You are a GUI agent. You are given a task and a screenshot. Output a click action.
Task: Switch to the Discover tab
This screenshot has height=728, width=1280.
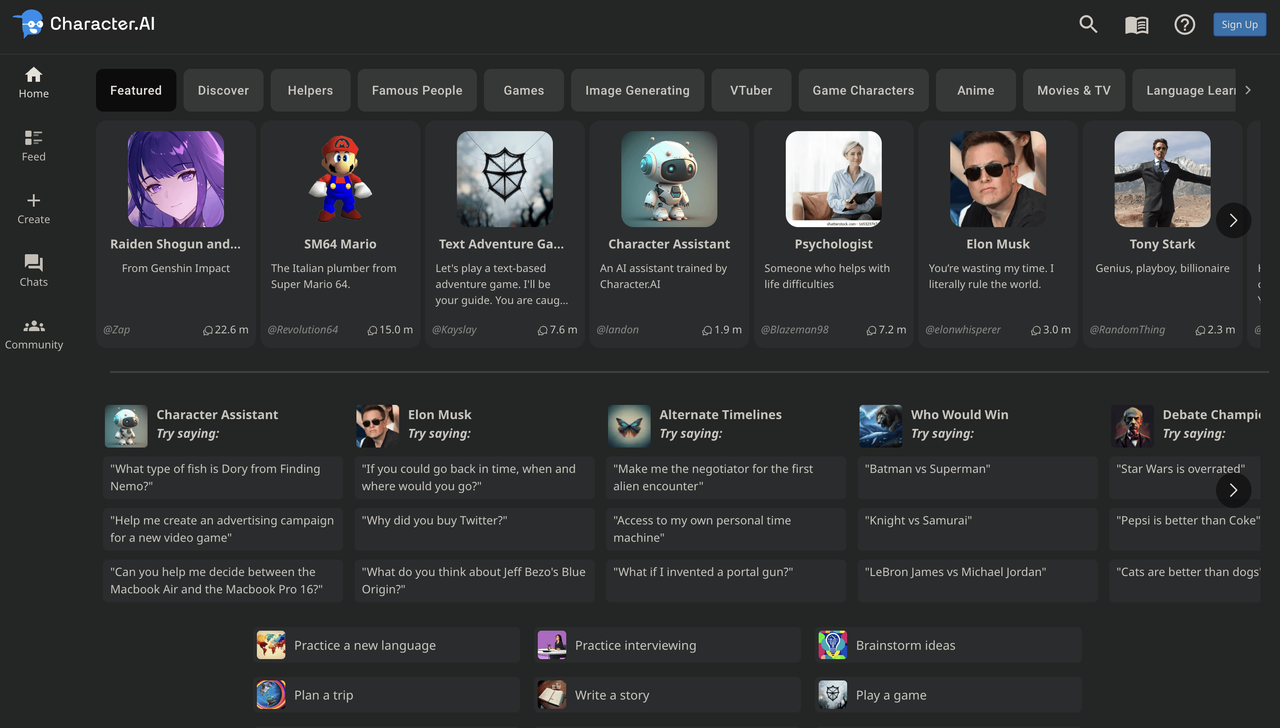point(223,90)
